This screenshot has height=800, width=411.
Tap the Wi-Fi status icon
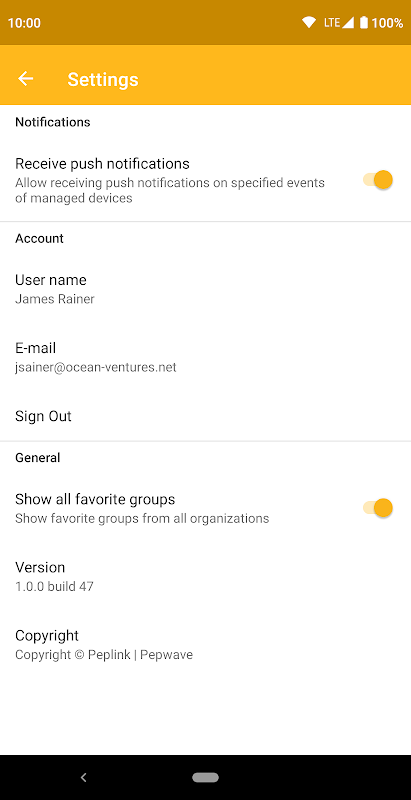point(309,22)
